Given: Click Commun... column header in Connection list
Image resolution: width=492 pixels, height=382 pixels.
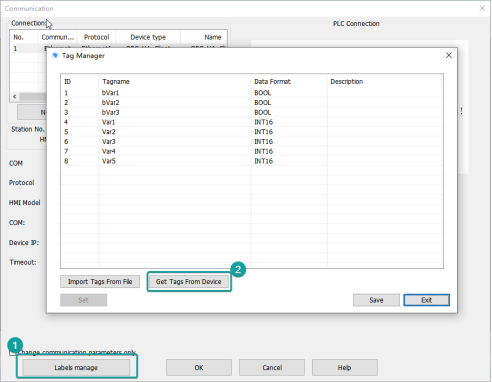Looking at the screenshot, I should click(58, 37).
